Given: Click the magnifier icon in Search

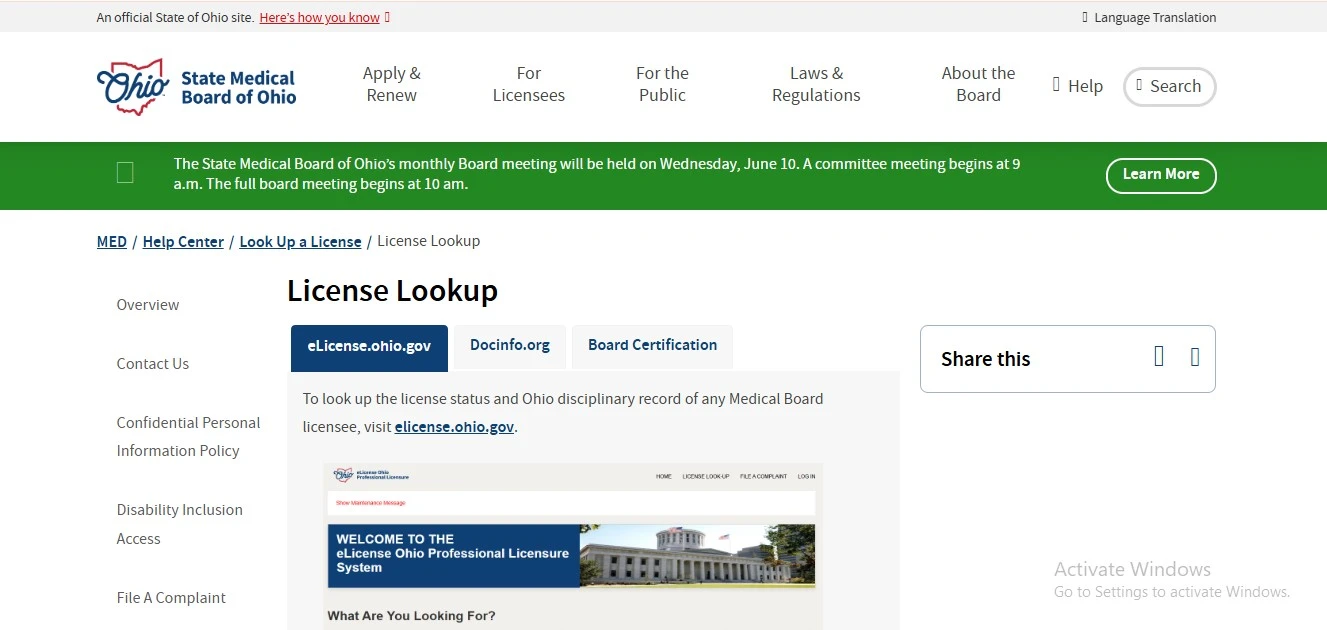Looking at the screenshot, I should pyautogui.click(x=1139, y=85).
